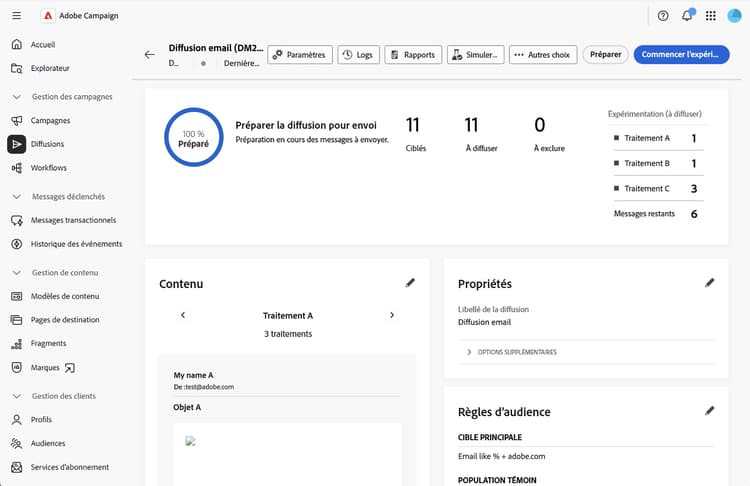The height and width of the screenshot is (486, 750).
Task: Start the experiment with Commencer l'expéri...
Action: [681, 55]
